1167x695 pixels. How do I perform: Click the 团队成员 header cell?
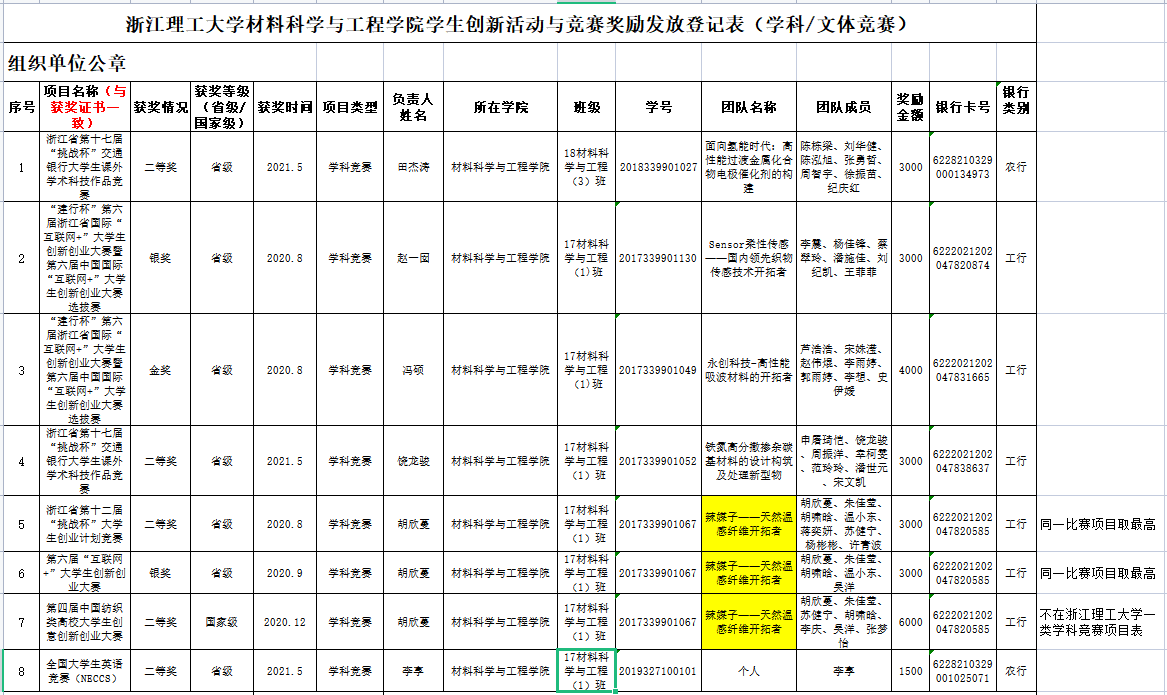843,107
